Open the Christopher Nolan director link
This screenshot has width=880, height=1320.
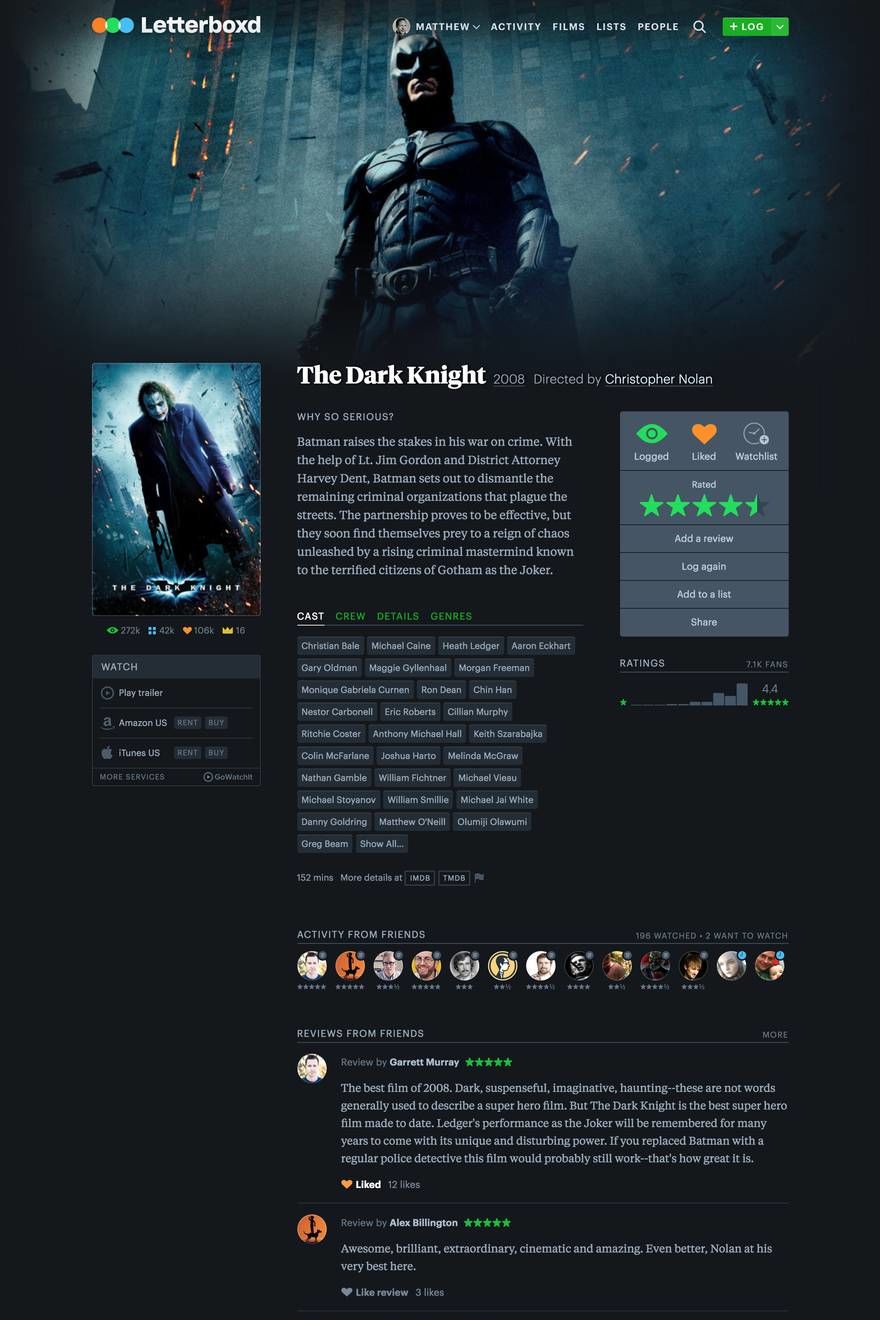pos(659,379)
